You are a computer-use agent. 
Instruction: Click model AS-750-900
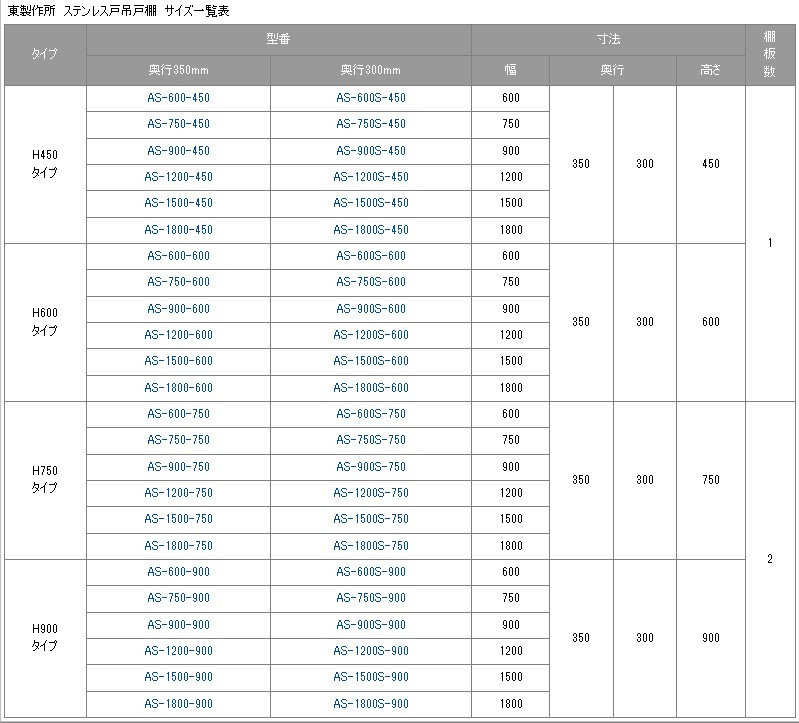pos(178,598)
